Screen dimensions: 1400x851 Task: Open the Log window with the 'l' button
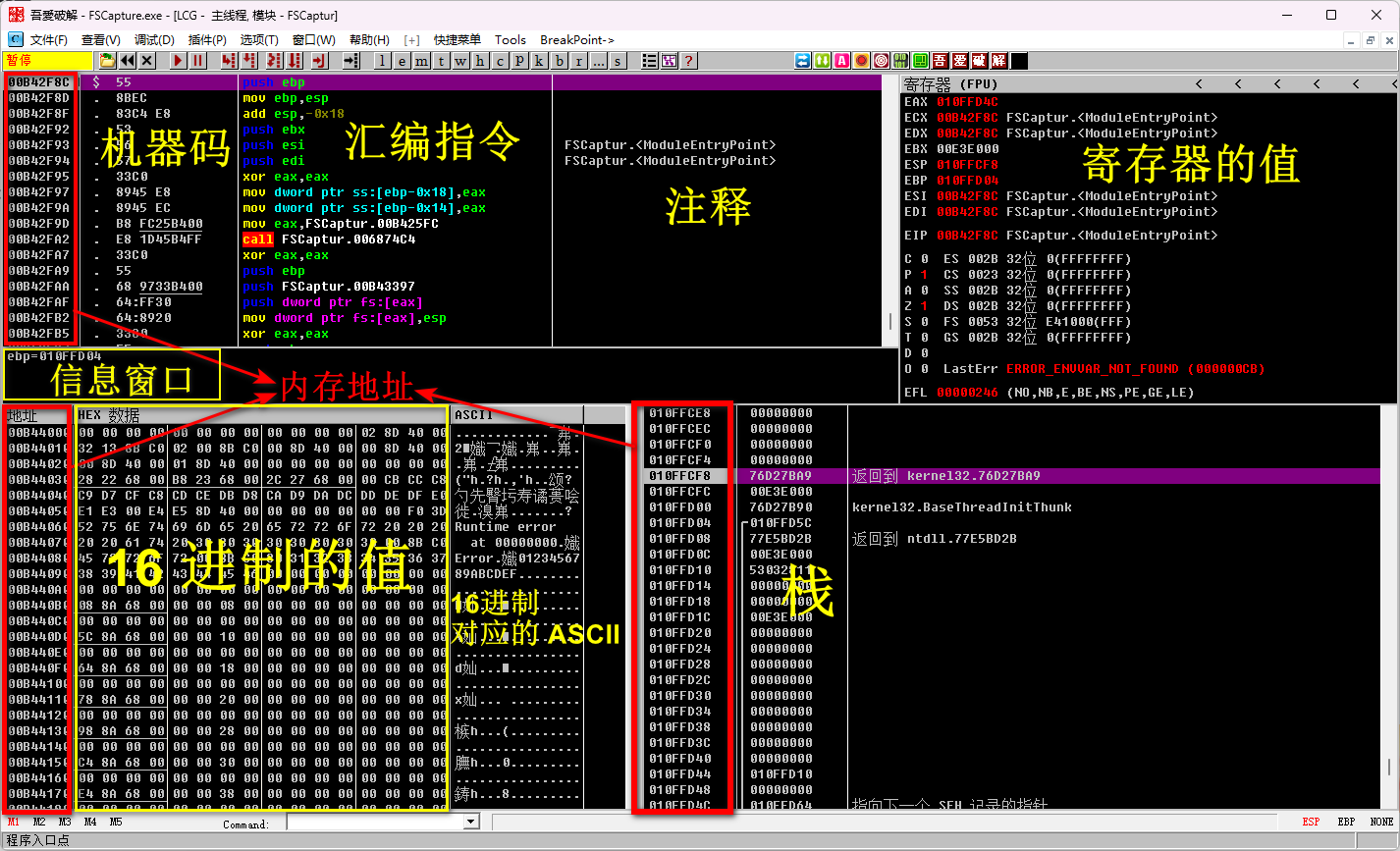382,60
